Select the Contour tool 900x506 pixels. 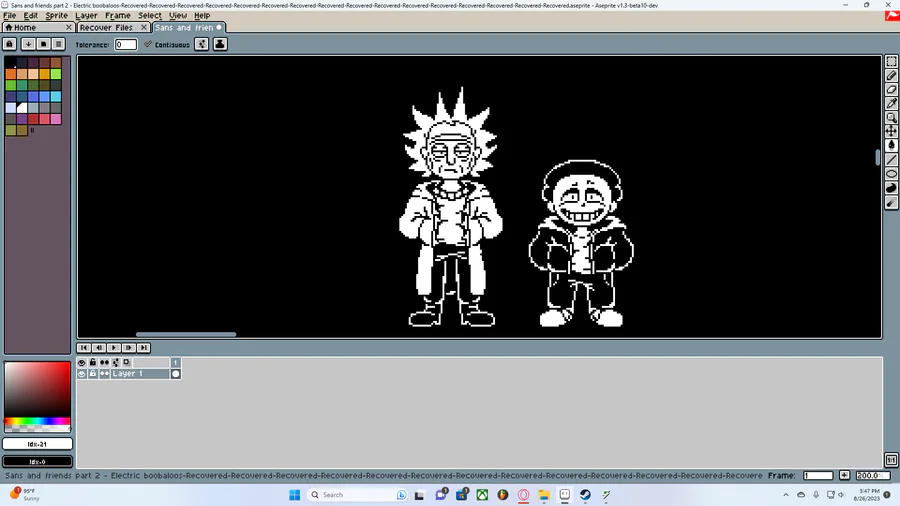coord(891,188)
